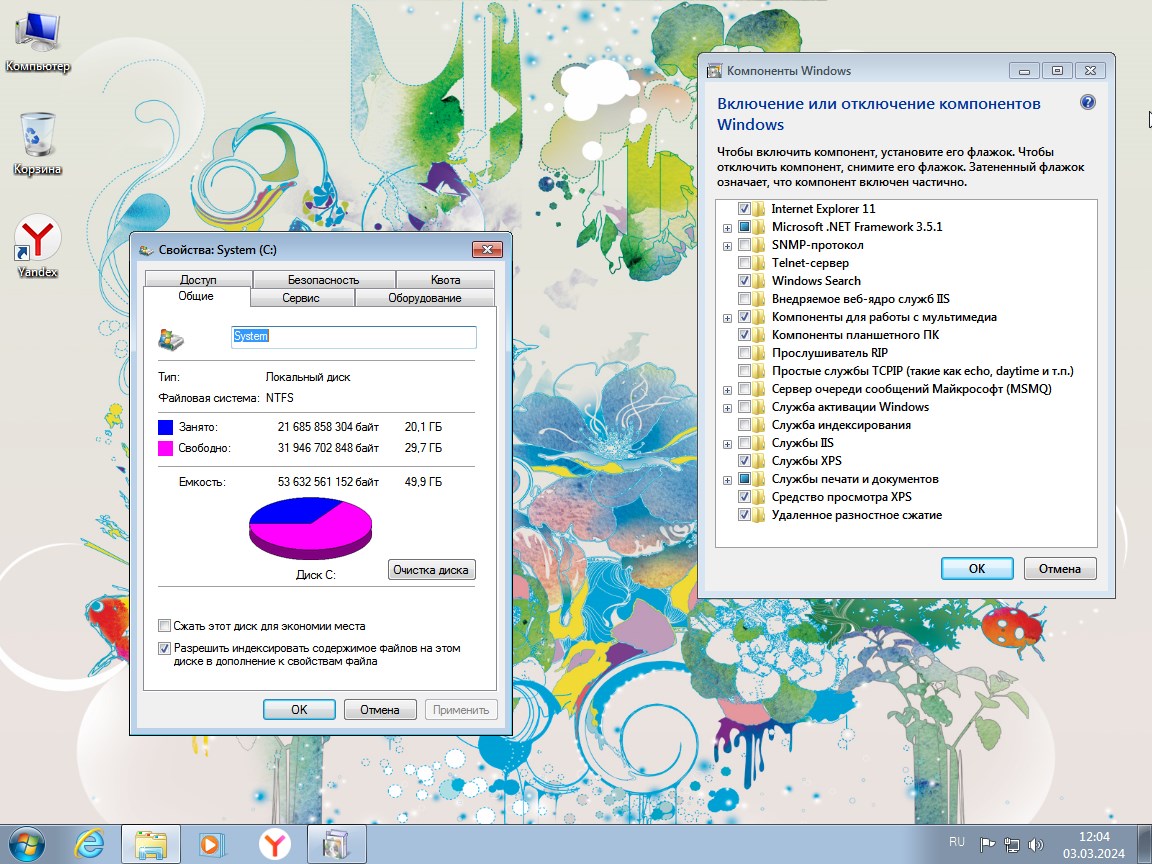1152x864 pixels.
Task: Open the help icon in Компоненты Windows
Action: pyautogui.click(x=1088, y=102)
